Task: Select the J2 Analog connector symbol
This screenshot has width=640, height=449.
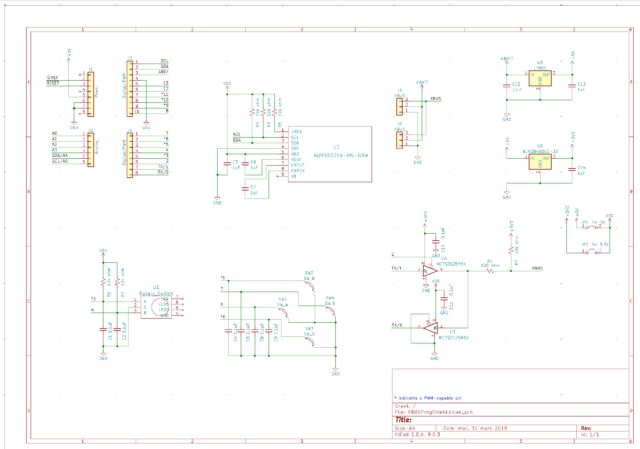Action: pos(90,150)
